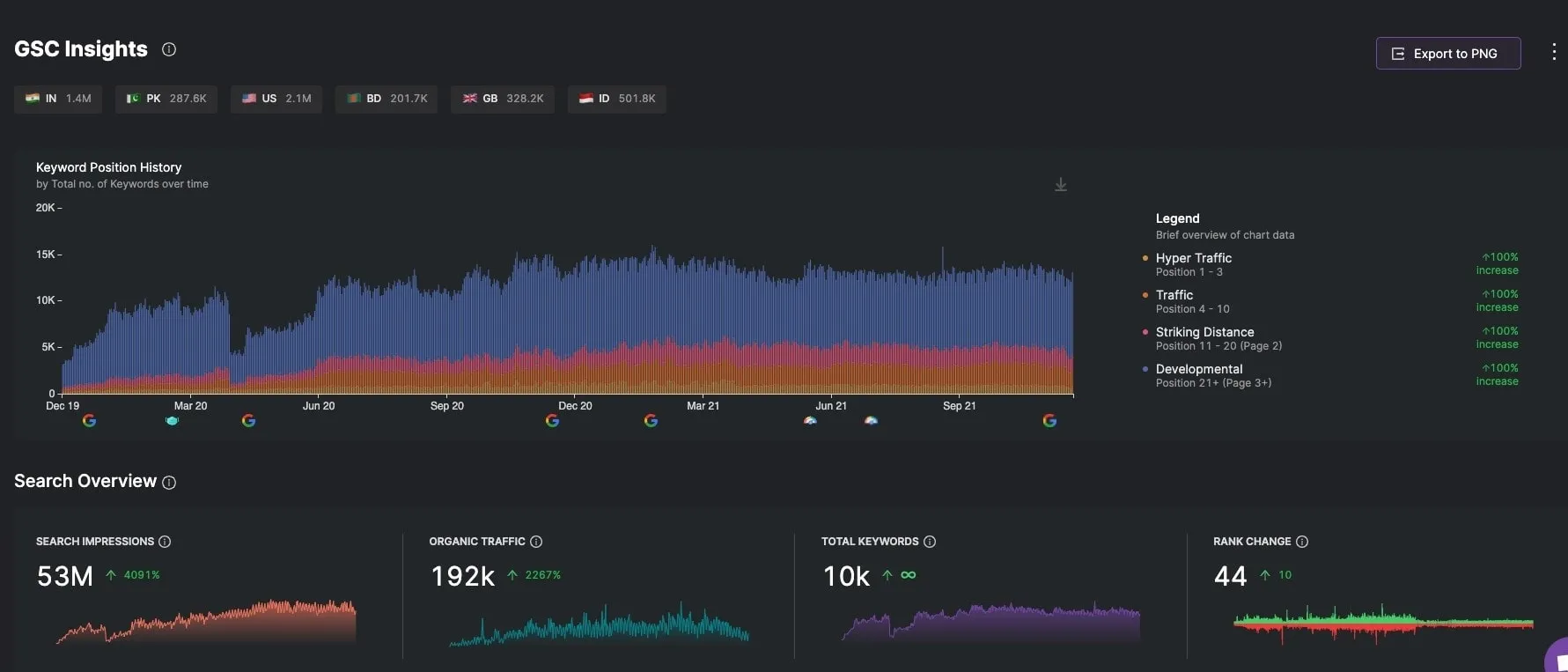Select the US 2.1M country filter
This screenshot has width=1568, height=672.
pyautogui.click(x=276, y=99)
